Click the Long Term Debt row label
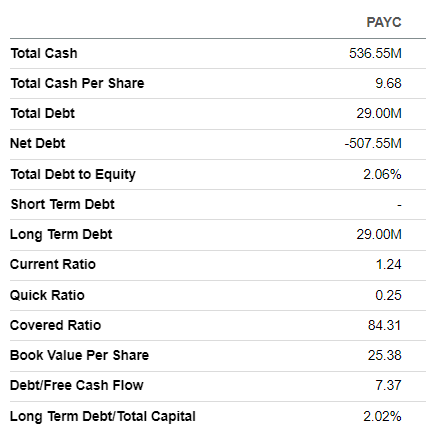426x435 pixels. tap(61, 234)
